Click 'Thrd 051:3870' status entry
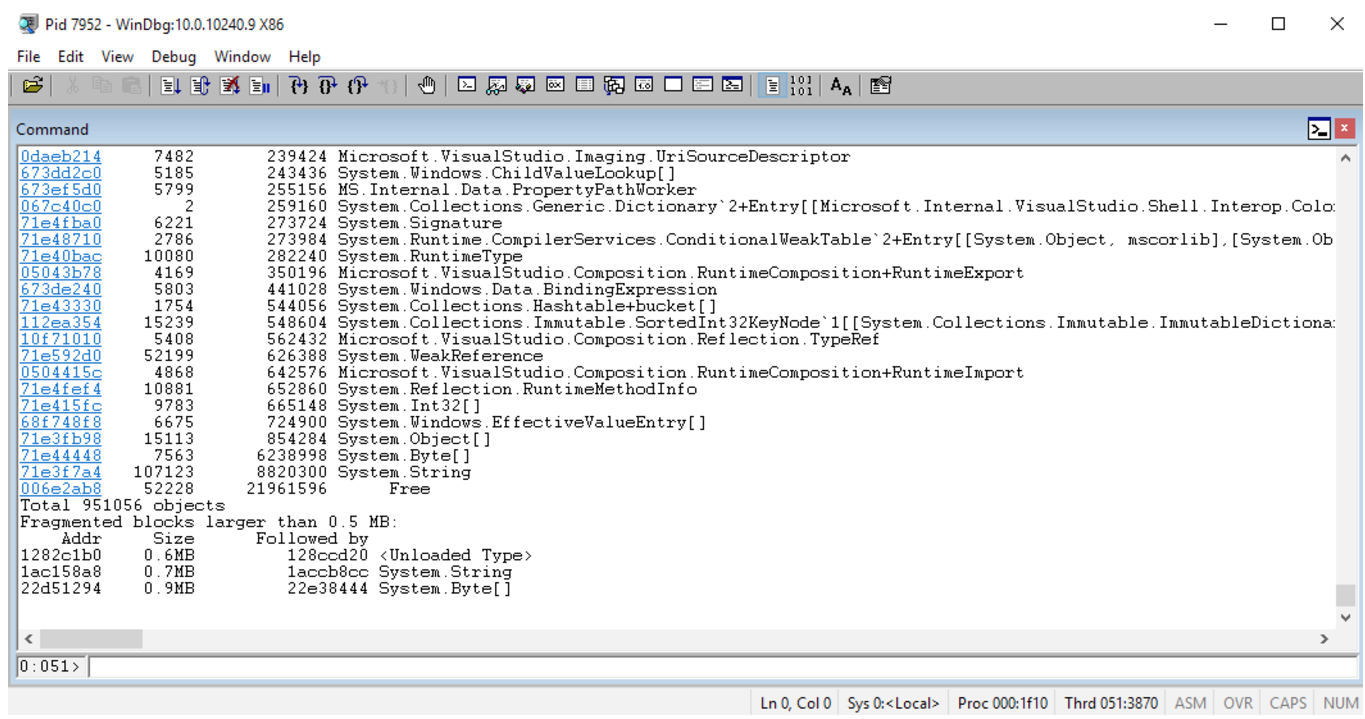Screen dimensions: 1365x719 [1111, 703]
